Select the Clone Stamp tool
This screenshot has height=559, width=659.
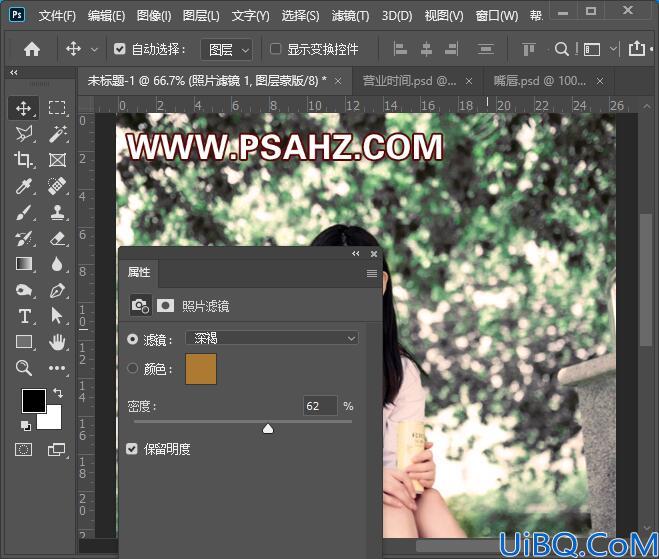click(57, 212)
